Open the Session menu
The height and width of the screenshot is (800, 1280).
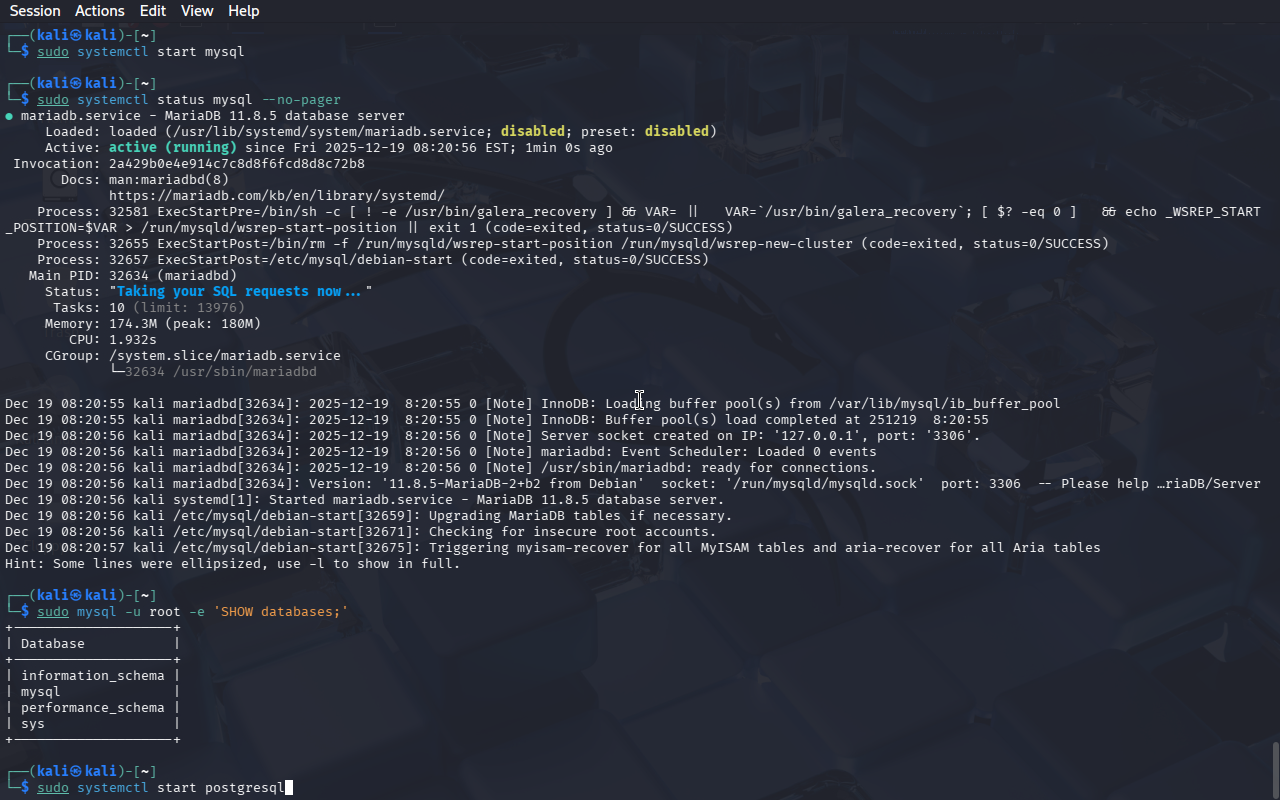(x=35, y=11)
